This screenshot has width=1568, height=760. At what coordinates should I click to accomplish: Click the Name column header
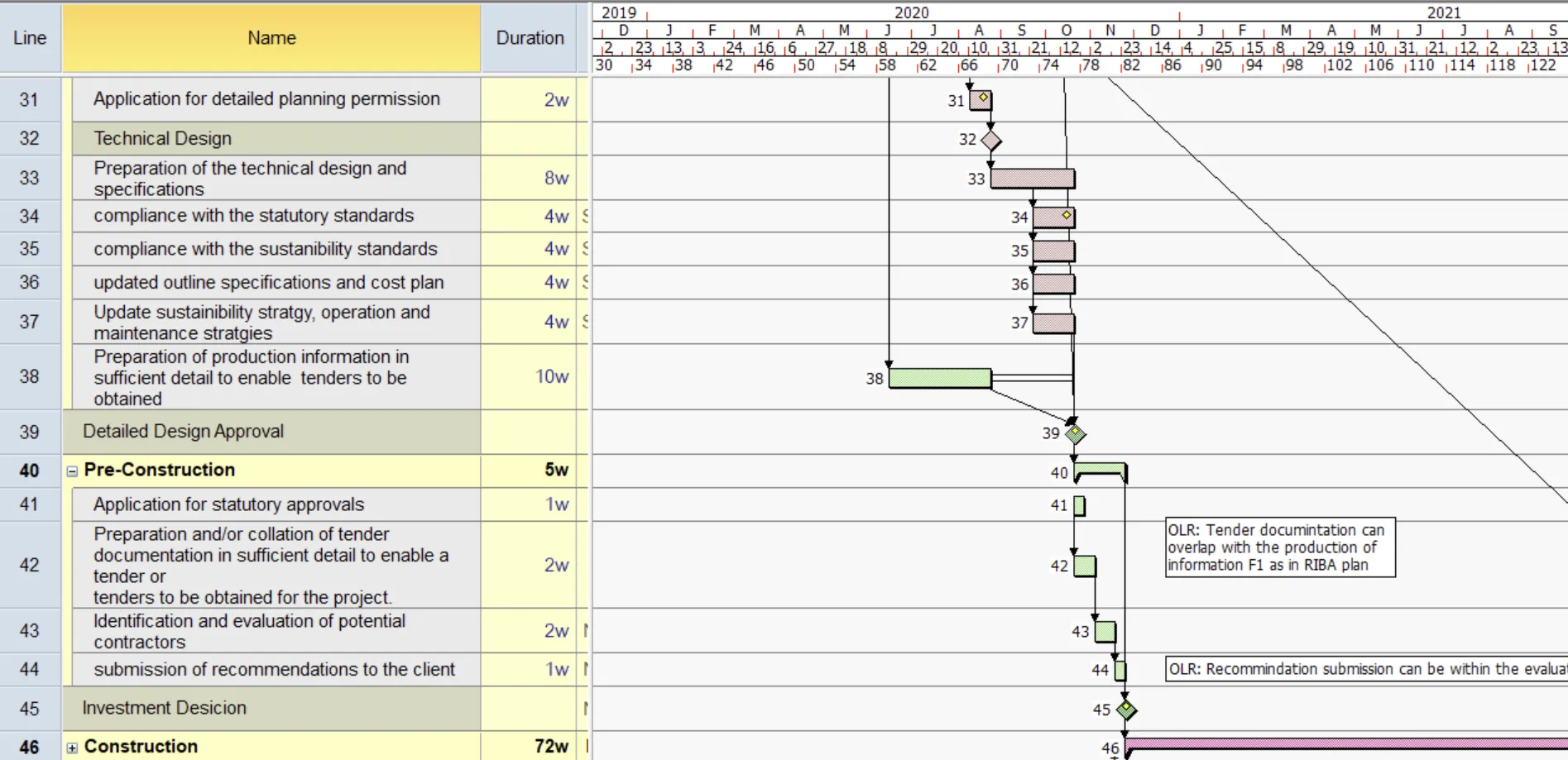[x=271, y=38]
